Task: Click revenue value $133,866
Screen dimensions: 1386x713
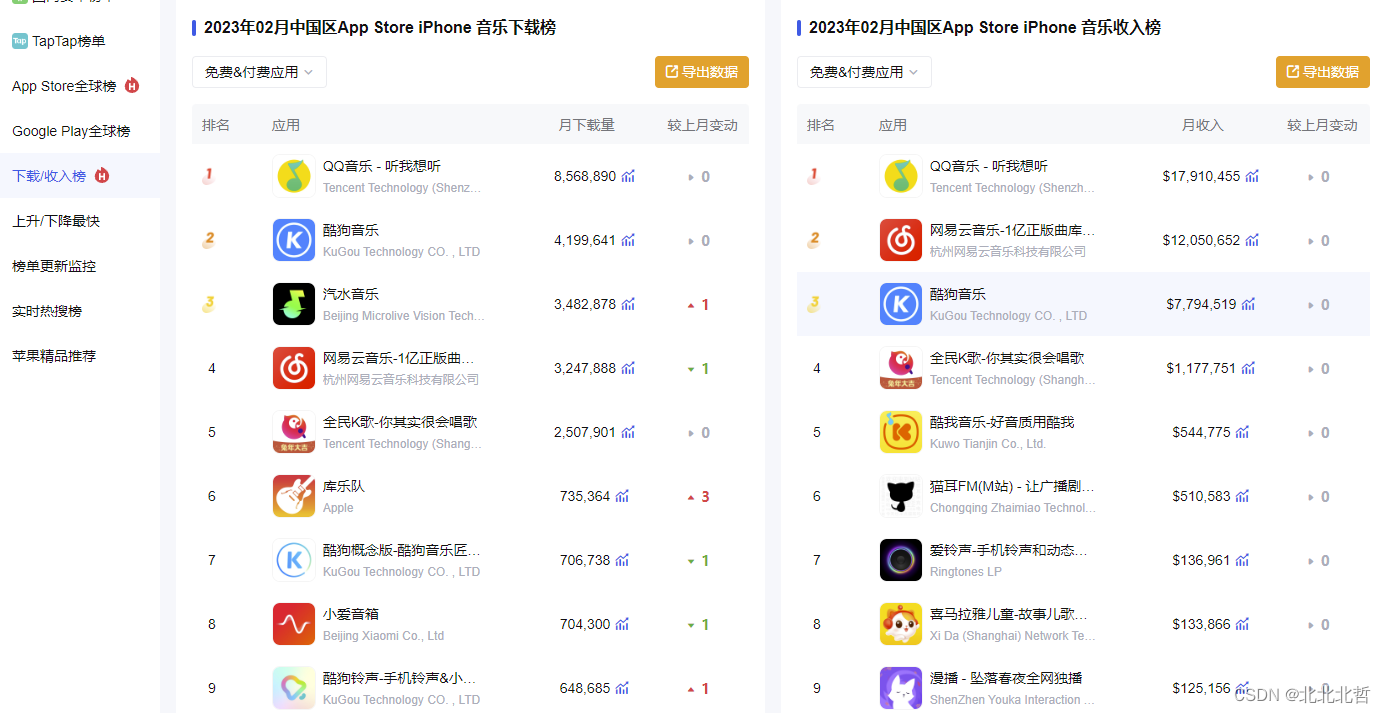Action: 1201,624
